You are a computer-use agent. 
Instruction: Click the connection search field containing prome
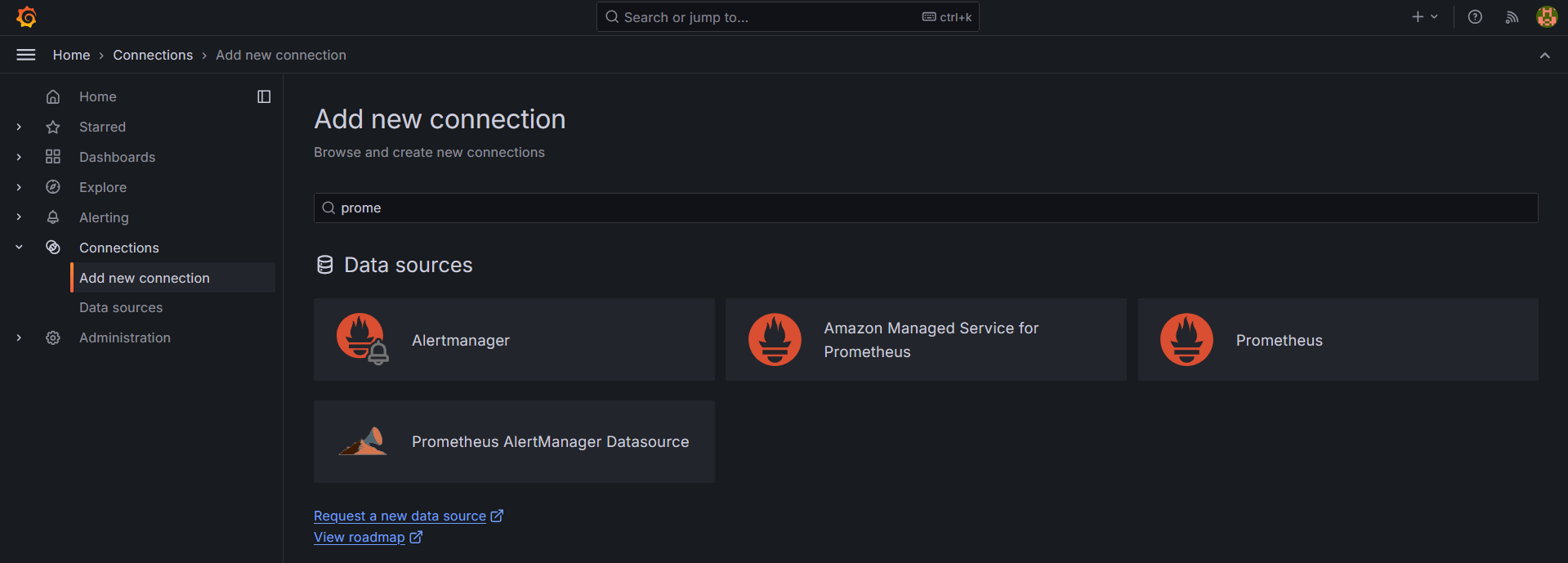click(926, 208)
